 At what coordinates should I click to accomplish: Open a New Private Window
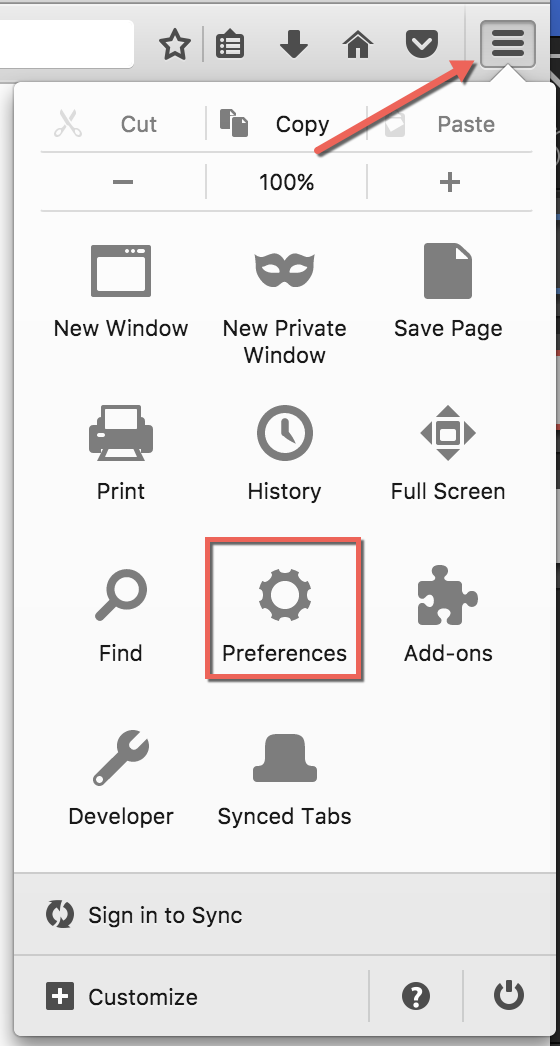284,304
